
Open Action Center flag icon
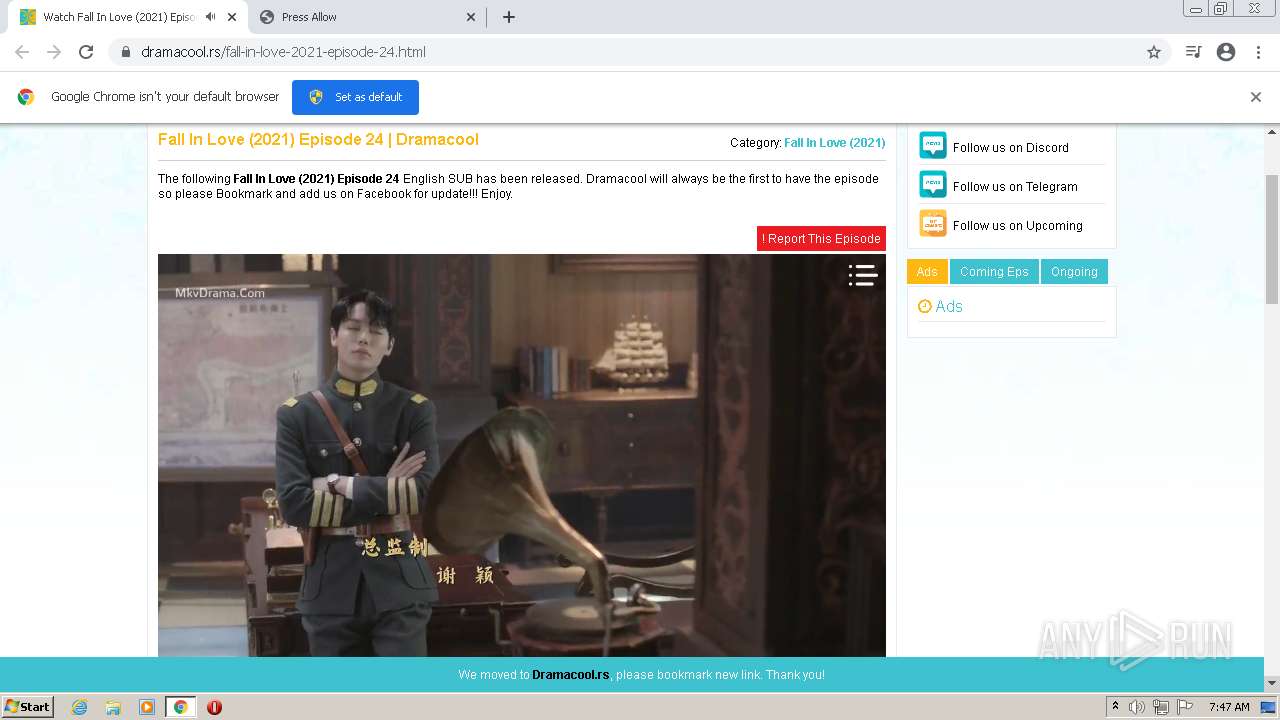(1184, 707)
